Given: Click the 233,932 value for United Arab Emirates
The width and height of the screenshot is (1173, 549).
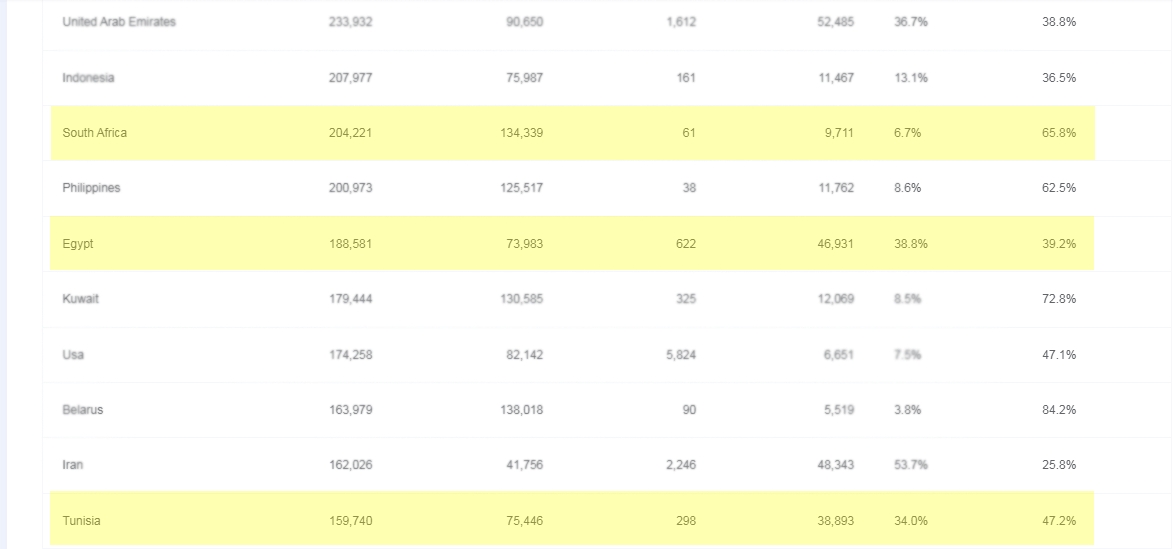Looking at the screenshot, I should point(350,22).
